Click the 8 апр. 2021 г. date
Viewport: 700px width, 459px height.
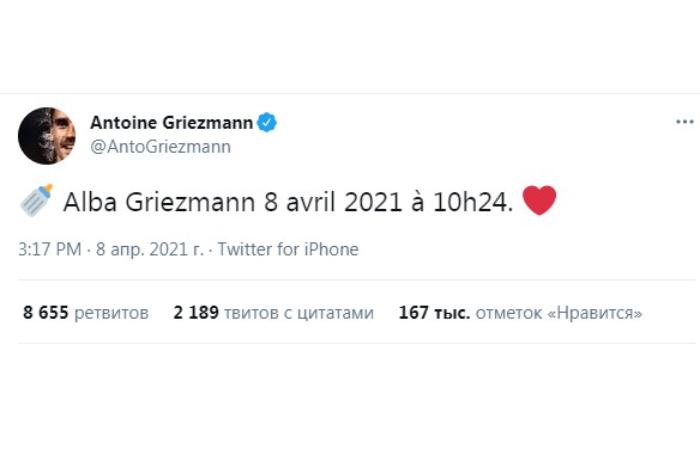(149, 249)
